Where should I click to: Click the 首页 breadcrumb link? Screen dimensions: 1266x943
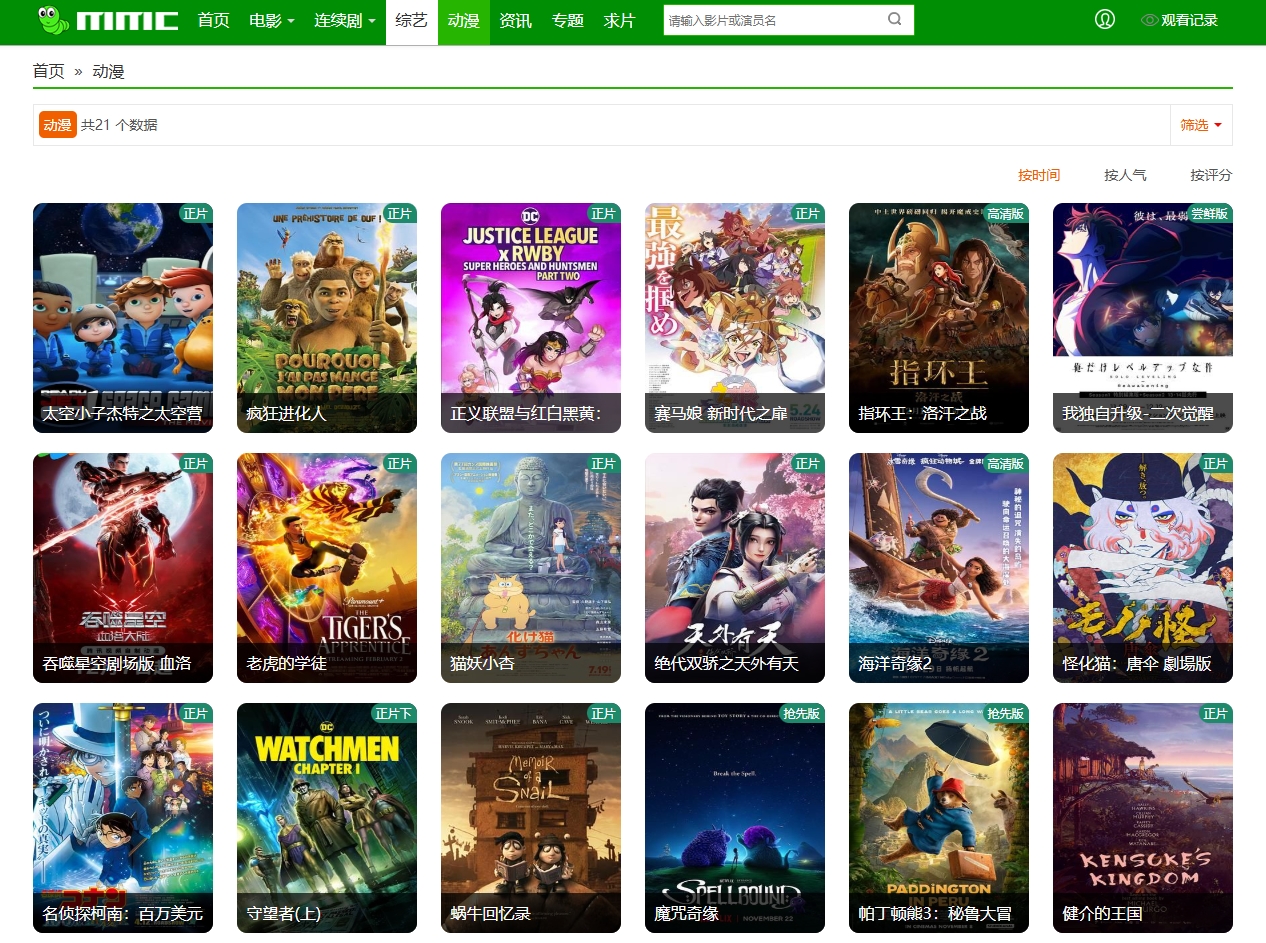49,71
